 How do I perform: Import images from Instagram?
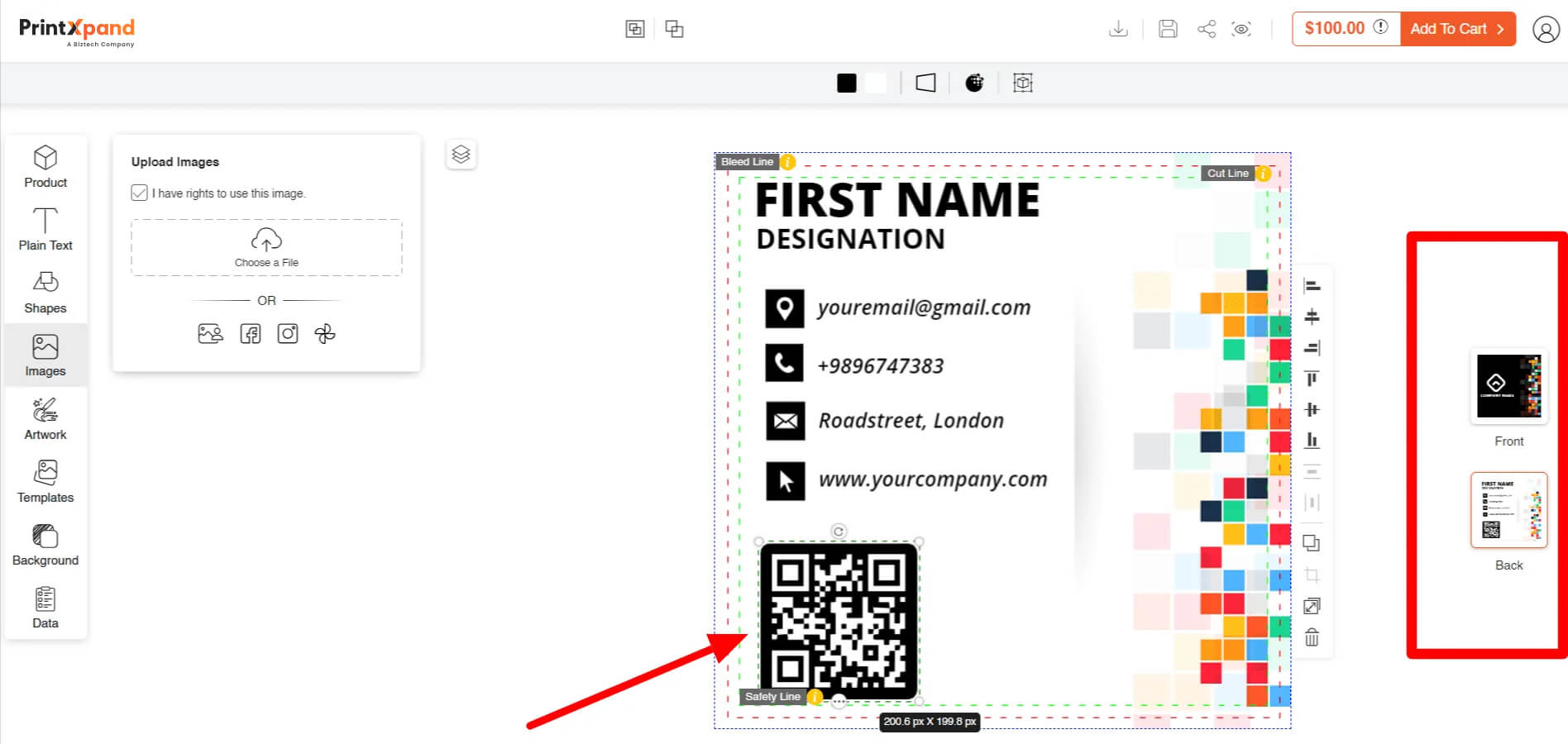coord(288,334)
